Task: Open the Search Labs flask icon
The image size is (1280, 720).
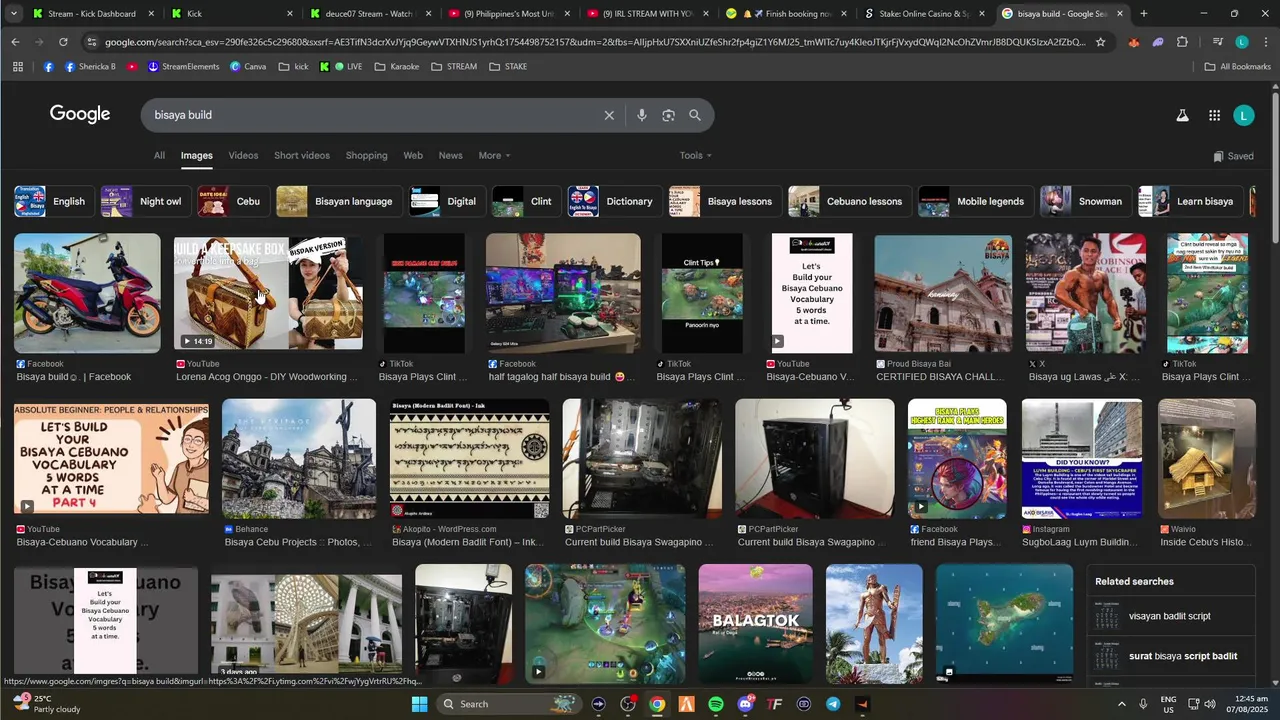Action: [x=1182, y=116]
